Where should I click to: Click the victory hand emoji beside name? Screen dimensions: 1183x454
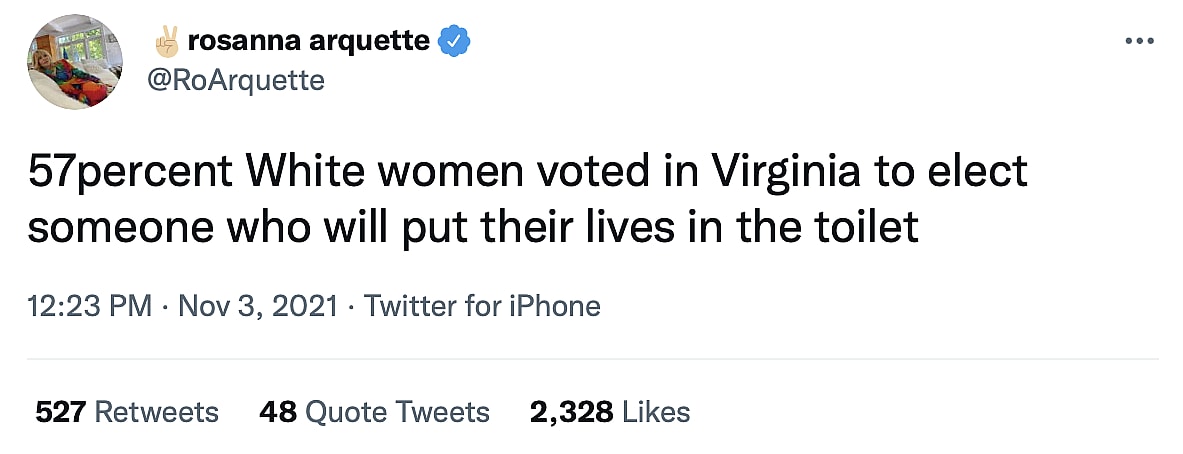166,41
